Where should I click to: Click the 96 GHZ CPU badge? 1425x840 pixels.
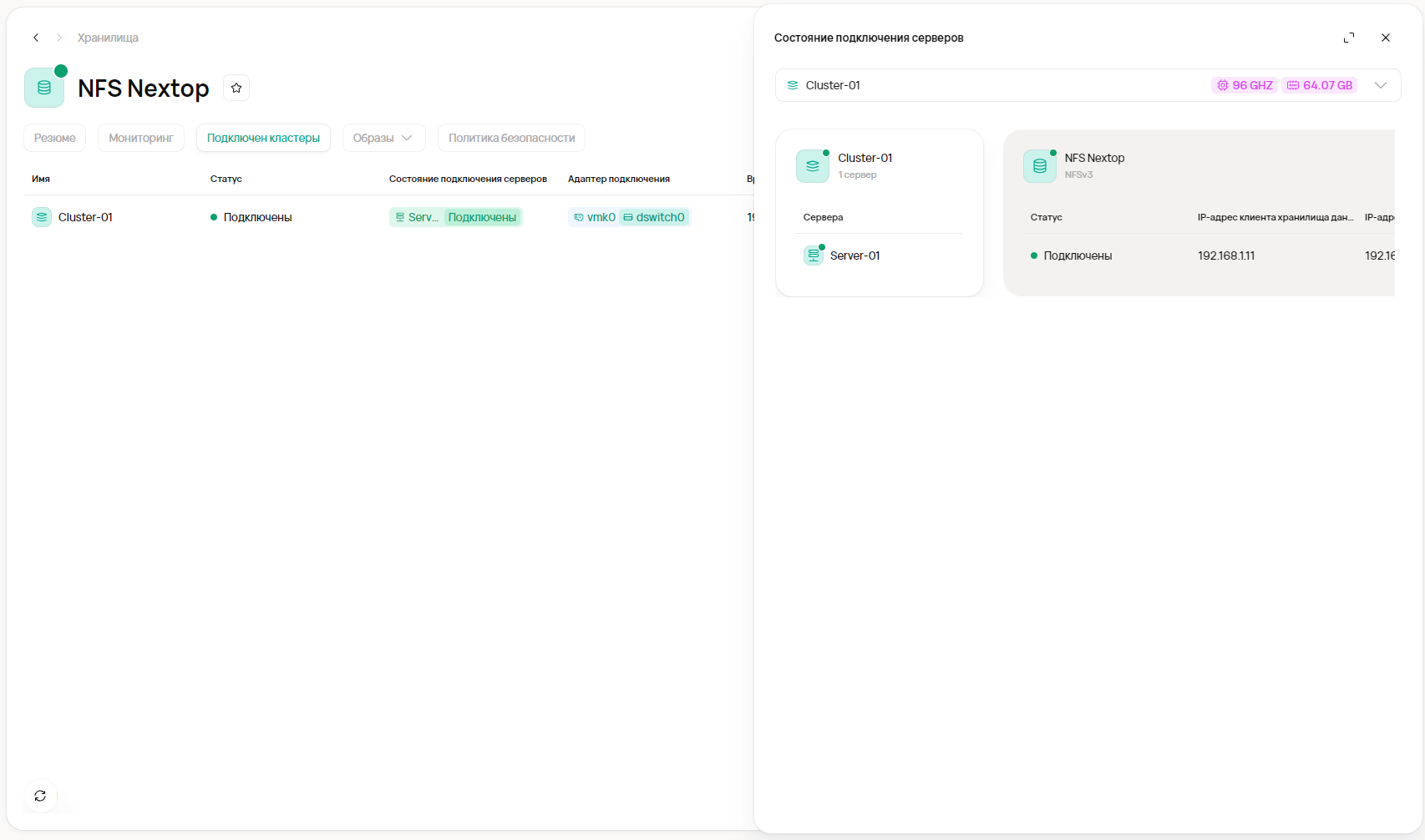(x=1245, y=85)
